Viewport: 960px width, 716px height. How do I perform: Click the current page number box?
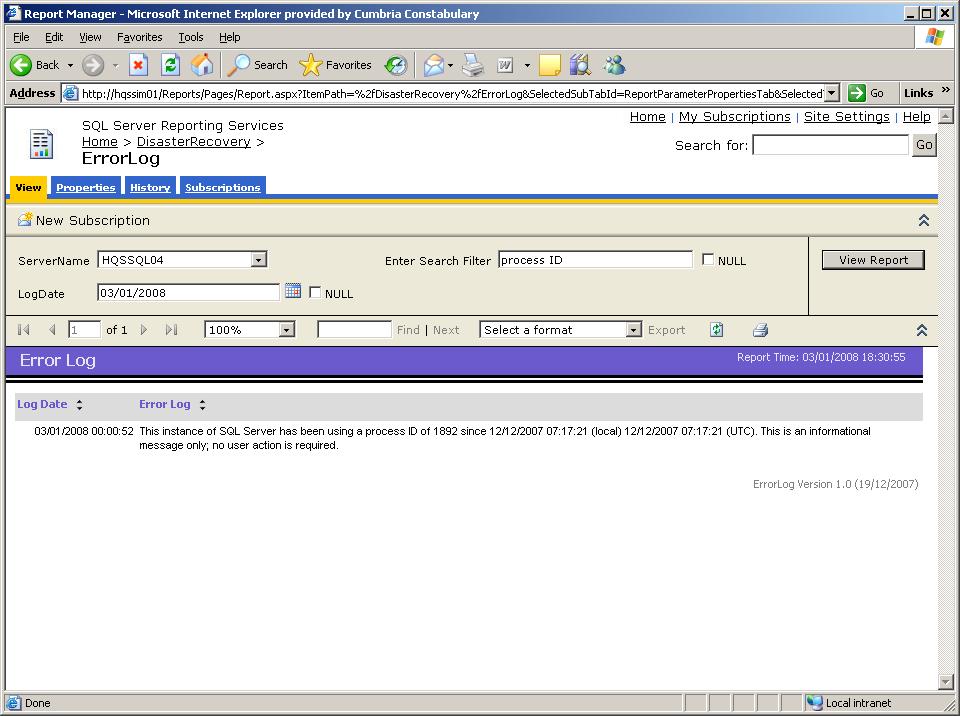tap(84, 330)
